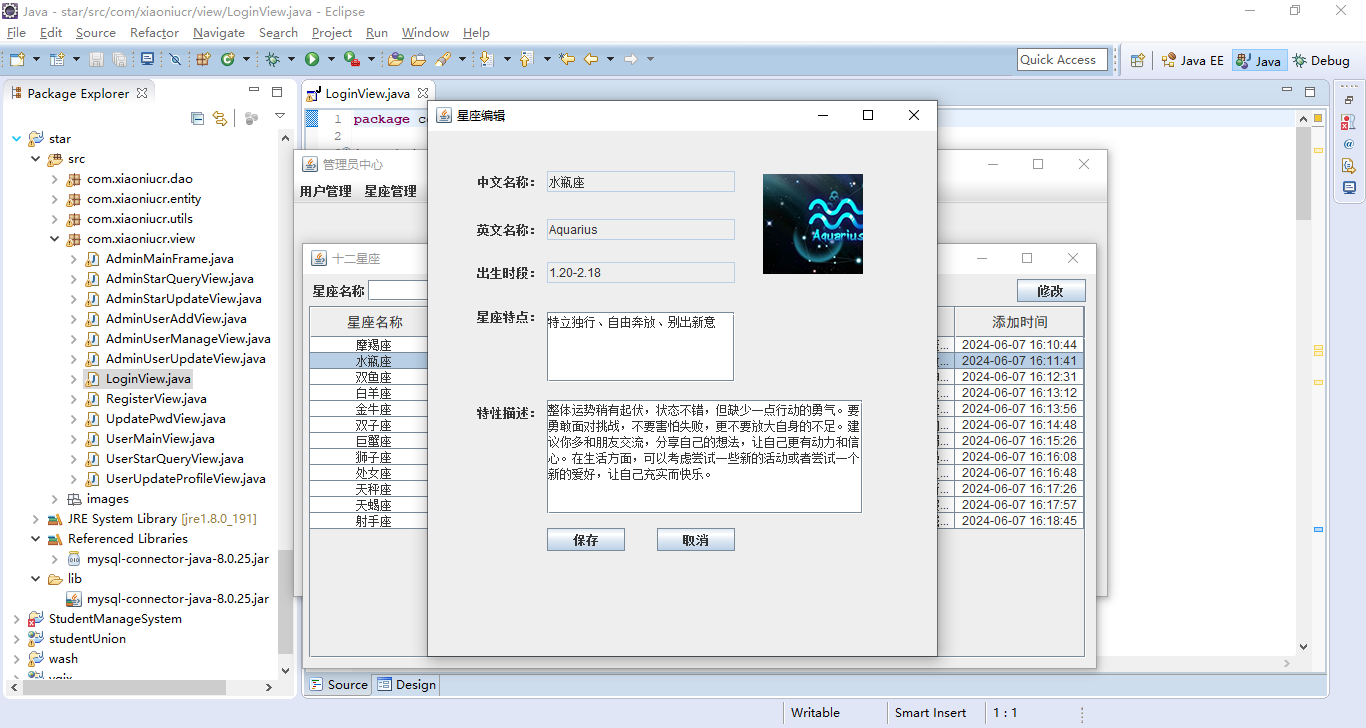Viewport: 1366px width, 728px height.
Task: Collapse the src folder node
Action: click(x=35, y=159)
